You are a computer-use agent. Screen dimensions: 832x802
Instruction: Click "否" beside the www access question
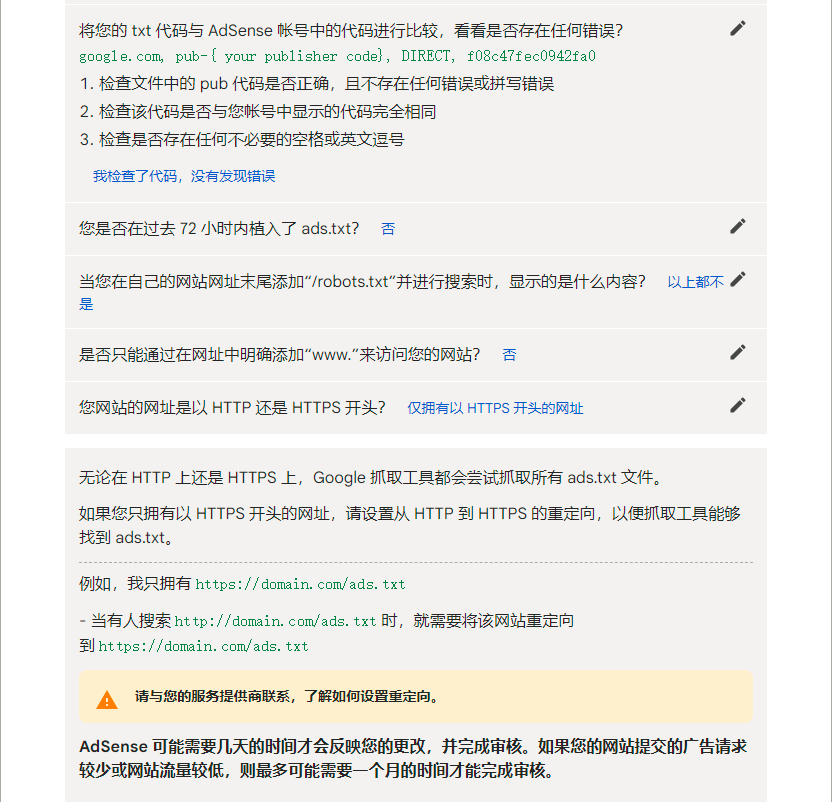pyautogui.click(x=510, y=354)
